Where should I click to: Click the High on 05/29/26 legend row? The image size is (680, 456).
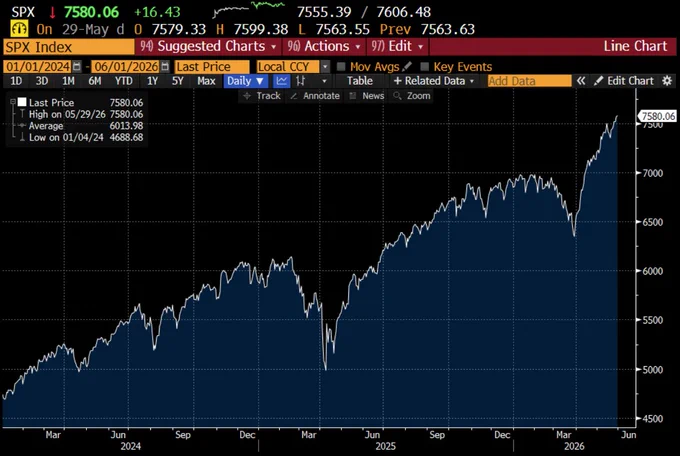click(x=85, y=114)
